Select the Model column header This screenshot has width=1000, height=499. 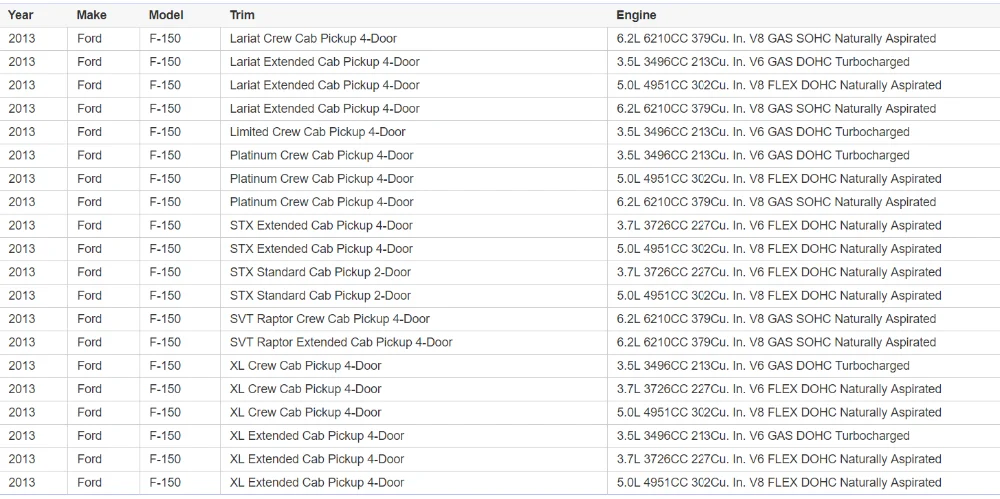pyautogui.click(x=166, y=15)
